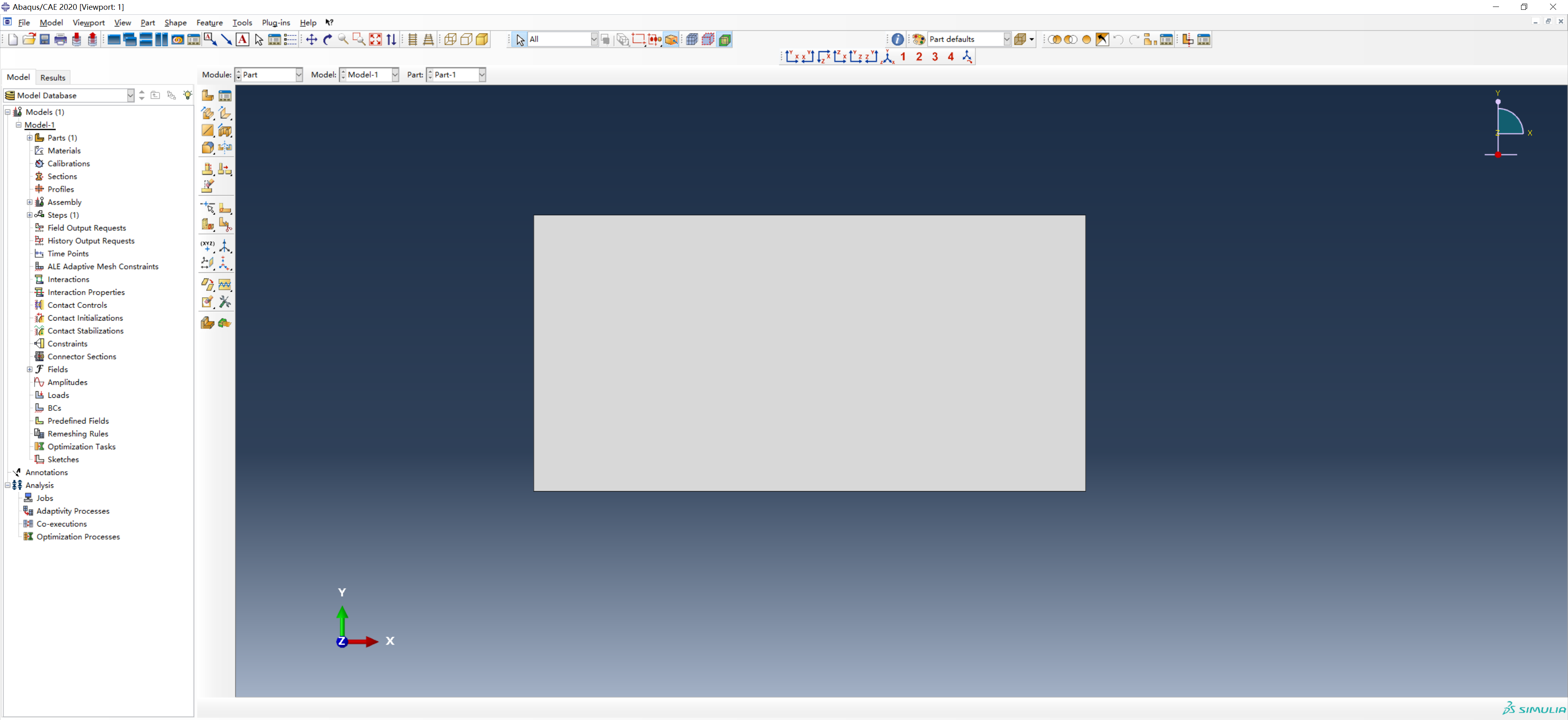Image resolution: width=1568 pixels, height=720 pixels.
Task: Open the Viewport menu
Action: (x=88, y=22)
